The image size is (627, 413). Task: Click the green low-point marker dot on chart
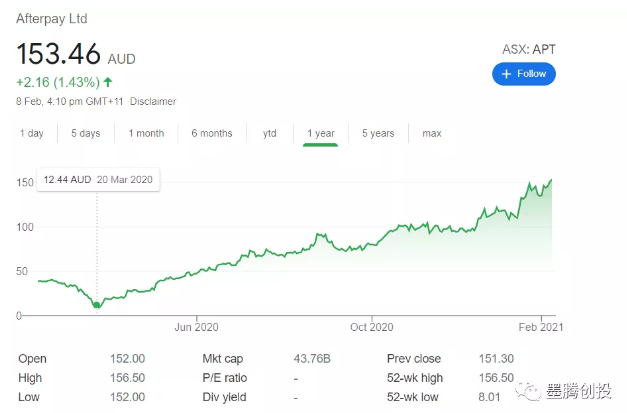click(x=97, y=304)
